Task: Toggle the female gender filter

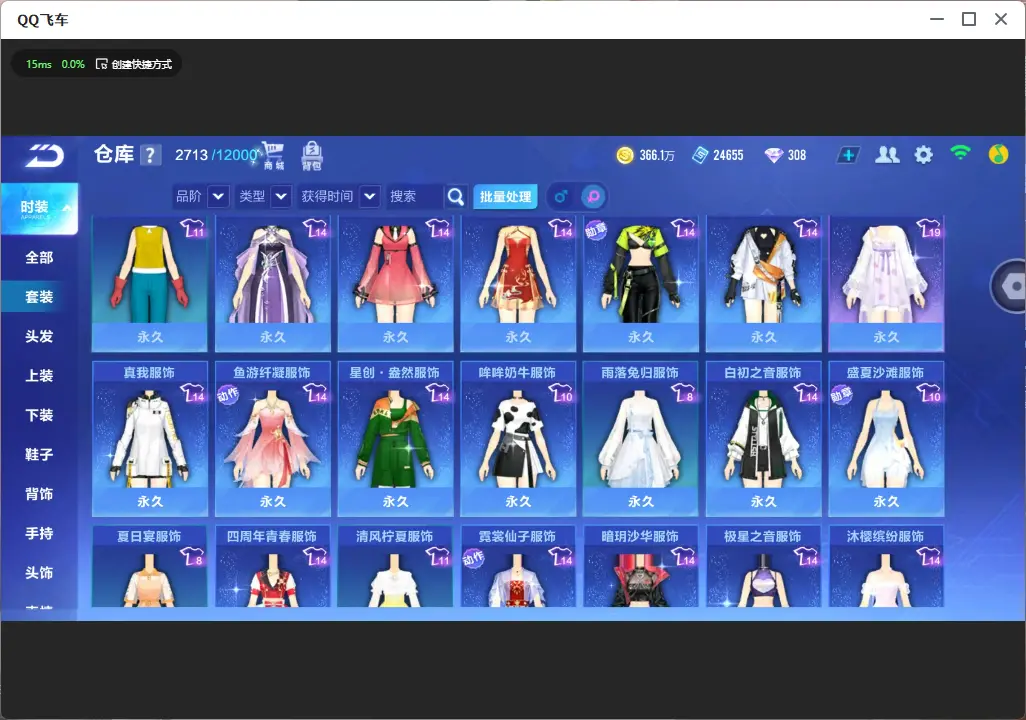Action: [593, 196]
